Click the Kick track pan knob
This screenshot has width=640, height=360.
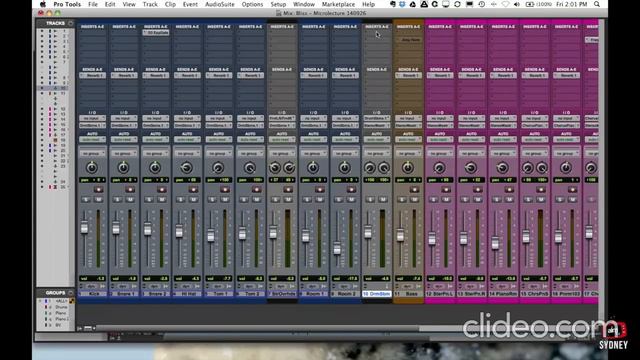(x=92, y=167)
